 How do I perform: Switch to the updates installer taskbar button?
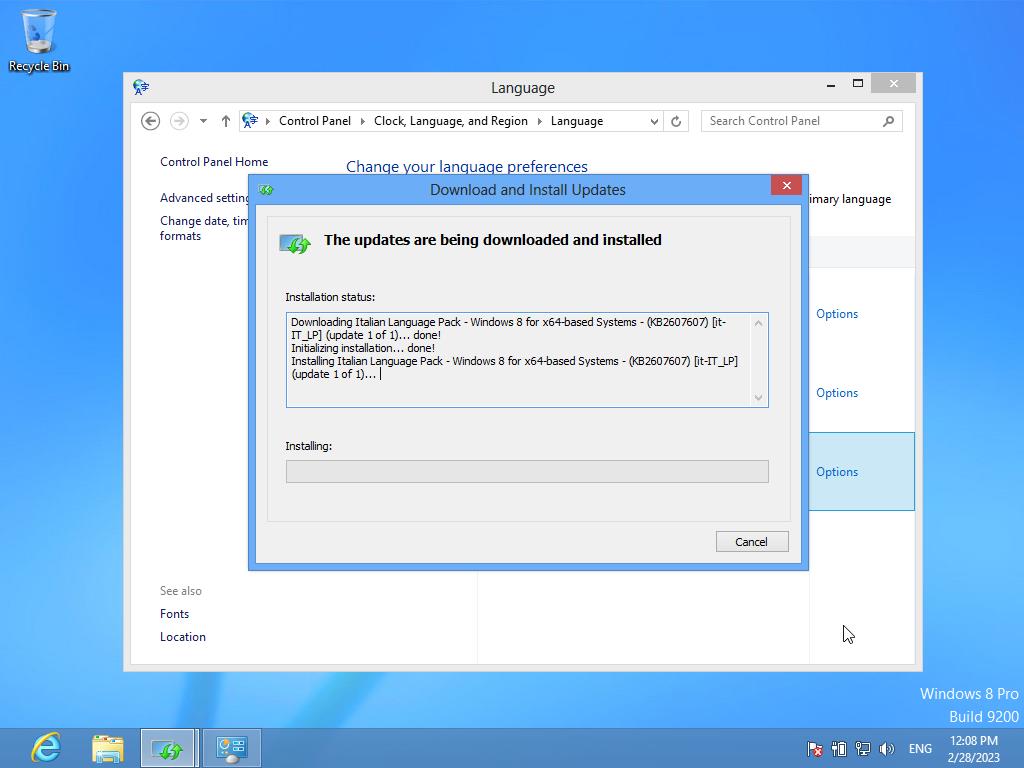click(x=167, y=748)
